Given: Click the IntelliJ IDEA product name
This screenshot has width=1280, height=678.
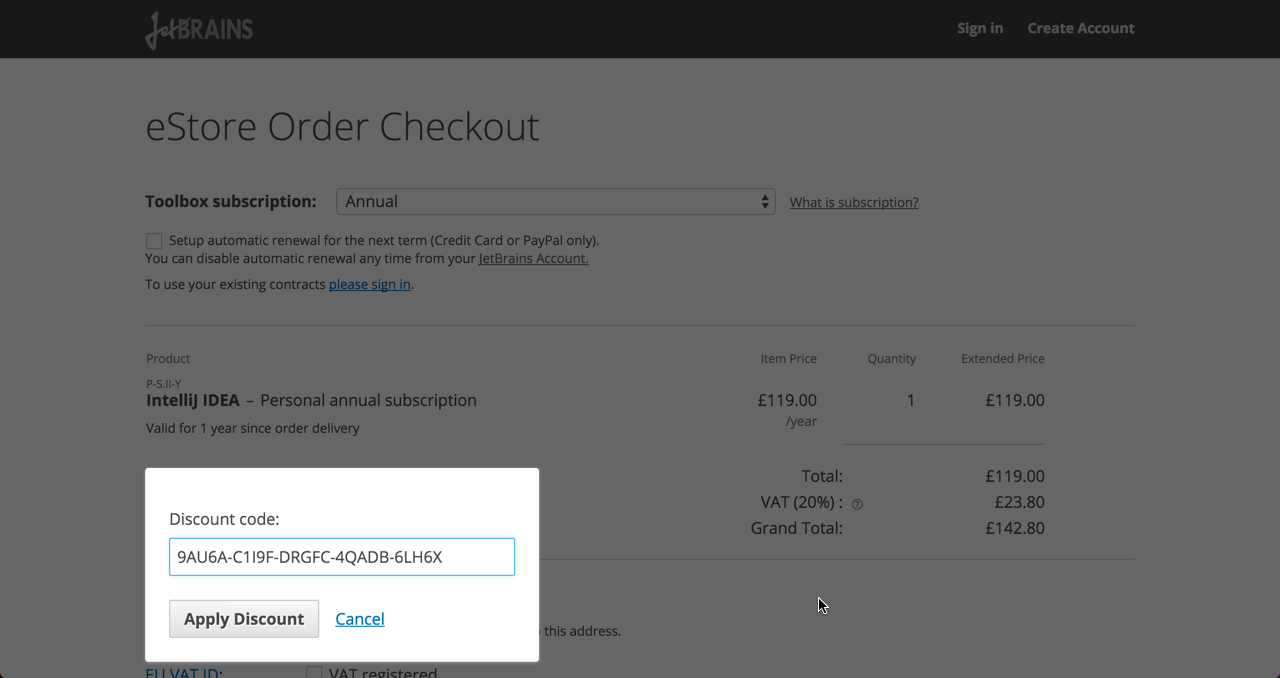Looking at the screenshot, I should tap(193, 400).
